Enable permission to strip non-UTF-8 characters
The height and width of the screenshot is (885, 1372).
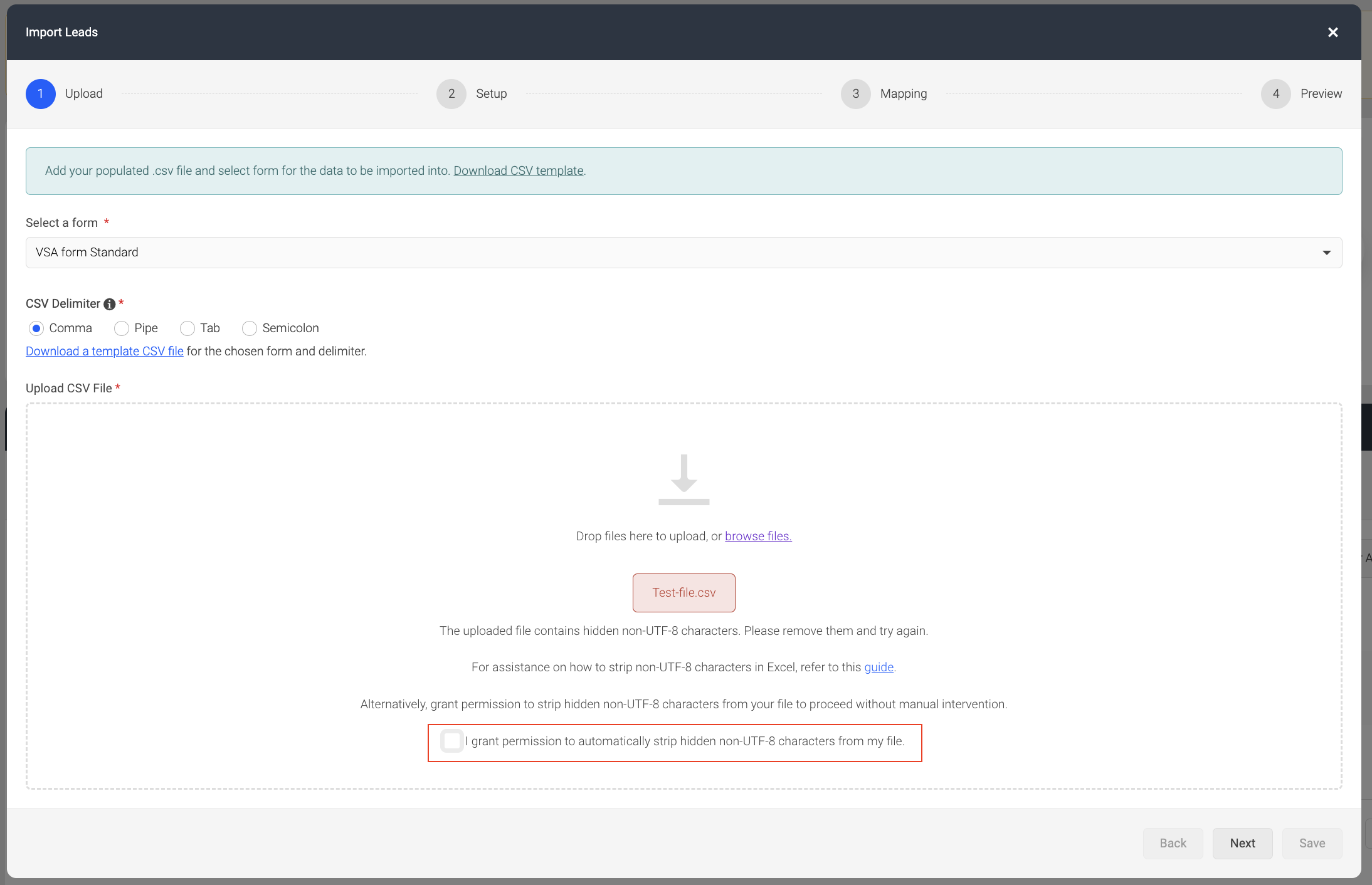point(451,741)
